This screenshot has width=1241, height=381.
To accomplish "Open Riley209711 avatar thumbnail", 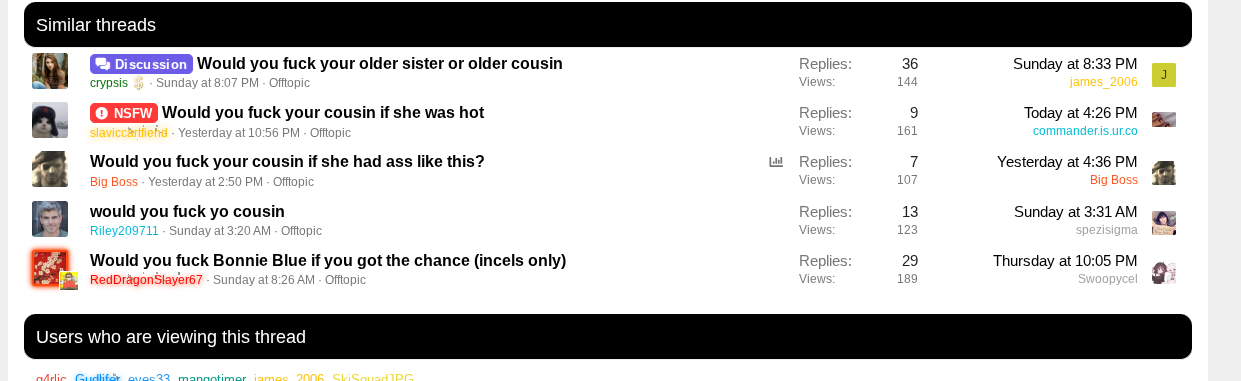I will (x=50, y=219).
